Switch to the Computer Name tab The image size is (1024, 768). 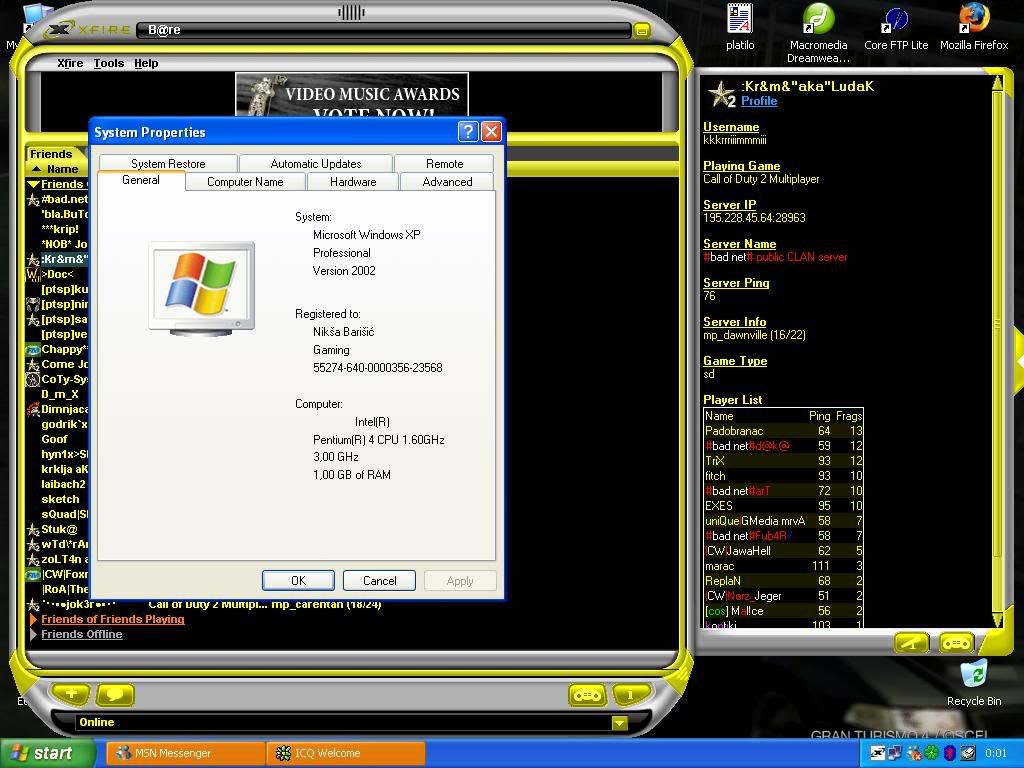(x=245, y=182)
